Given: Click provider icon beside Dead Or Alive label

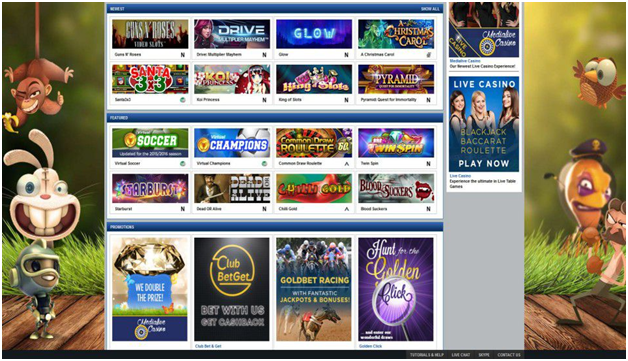Looking at the screenshot, I should coord(264,209).
